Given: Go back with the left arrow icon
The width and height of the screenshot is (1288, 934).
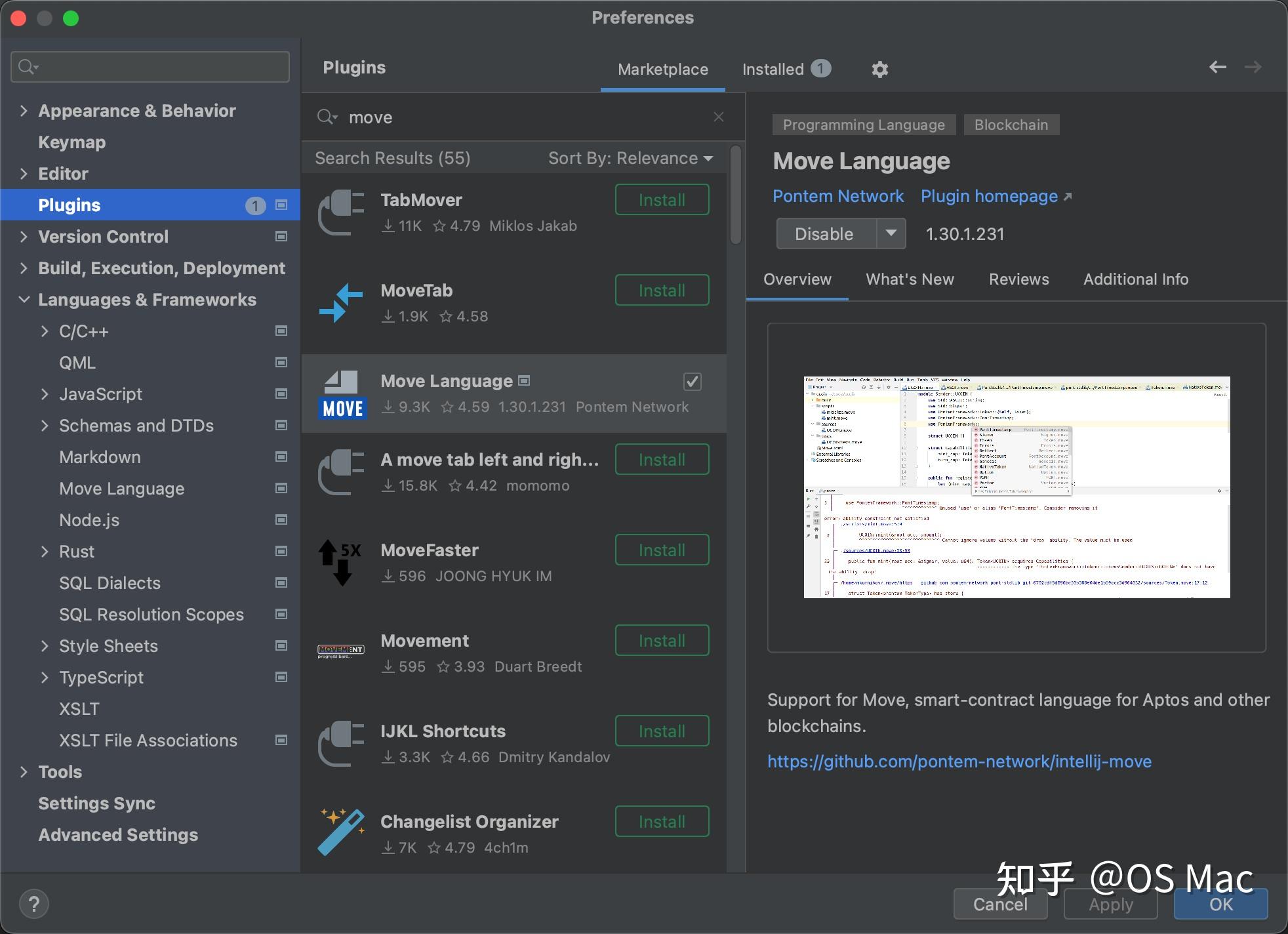Looking at the screenshot, I should (1218, 67).
